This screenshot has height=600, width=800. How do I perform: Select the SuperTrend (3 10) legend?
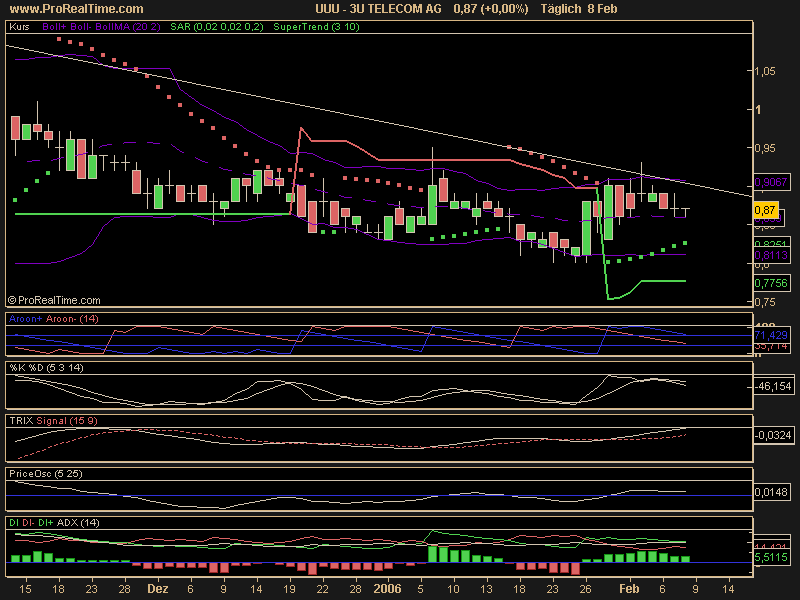[316, 27]
